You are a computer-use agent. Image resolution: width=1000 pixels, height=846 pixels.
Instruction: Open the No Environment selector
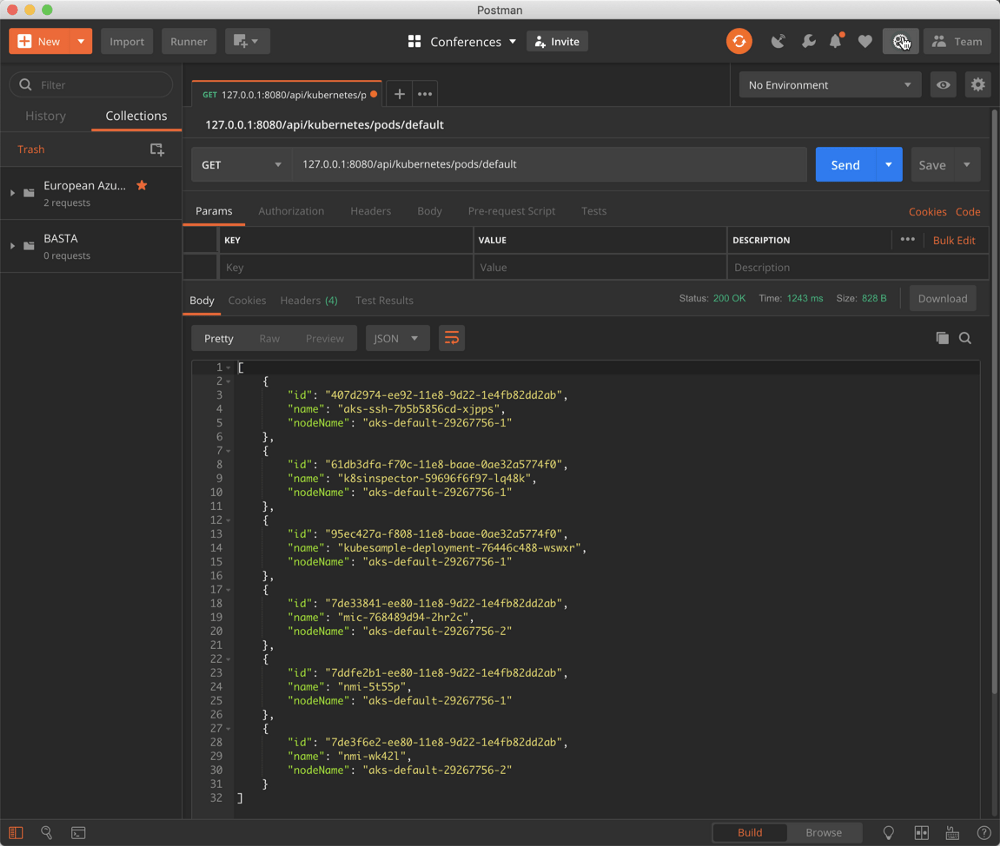pyautogui.click(x=829, y=85)
